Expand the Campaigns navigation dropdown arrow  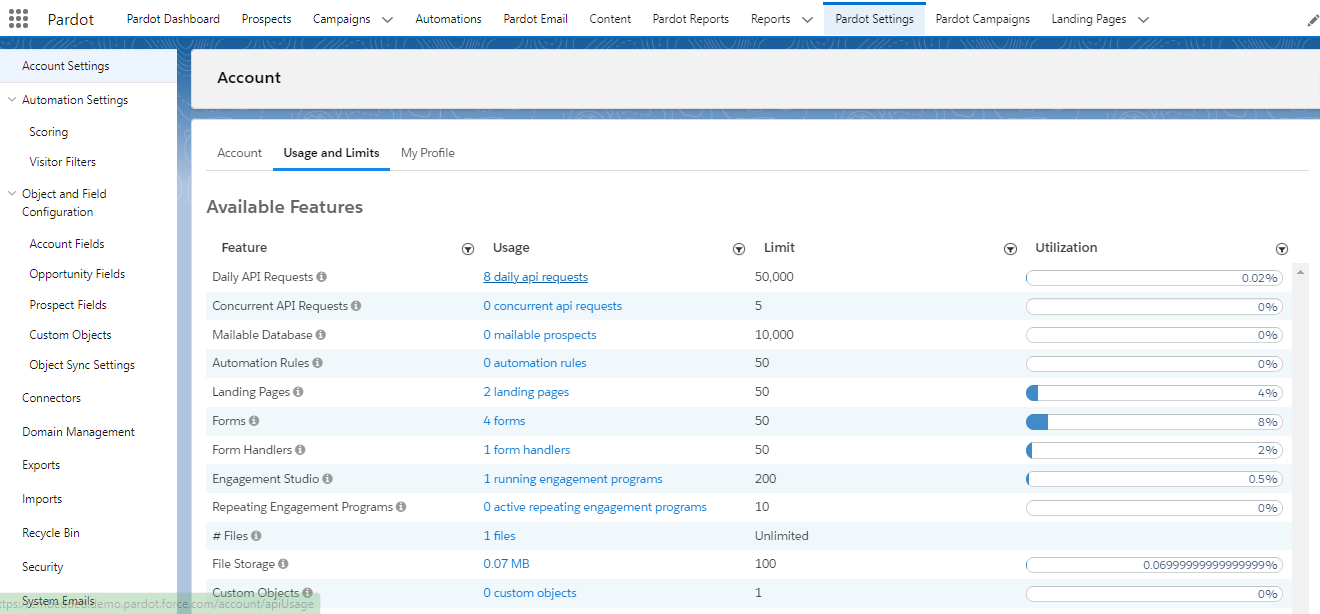388,20
